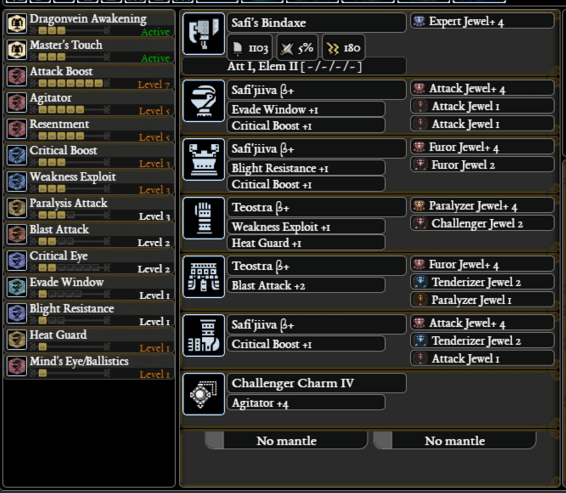The image size is (566, 493).
Task: Select the Expert Jewel+ 4 slot
Action: [x=482, y=21]
